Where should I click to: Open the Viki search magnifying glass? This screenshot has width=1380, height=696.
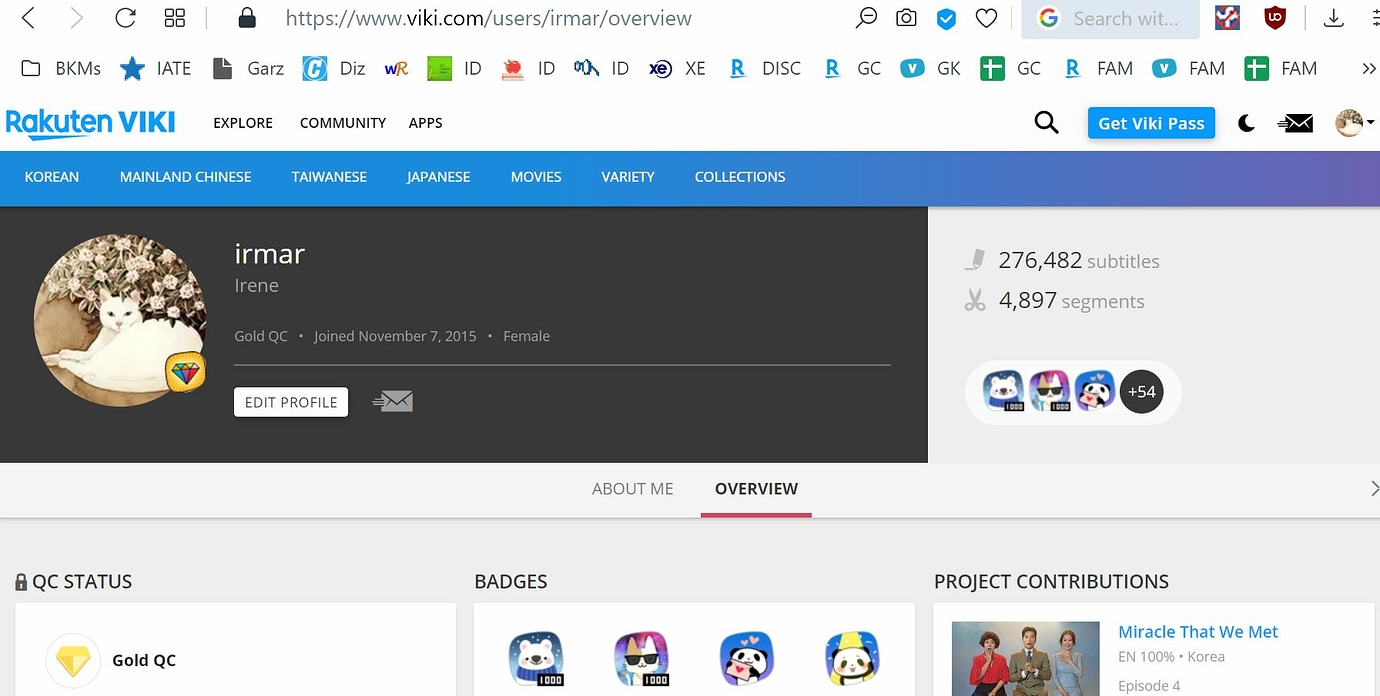point(1046,122)
